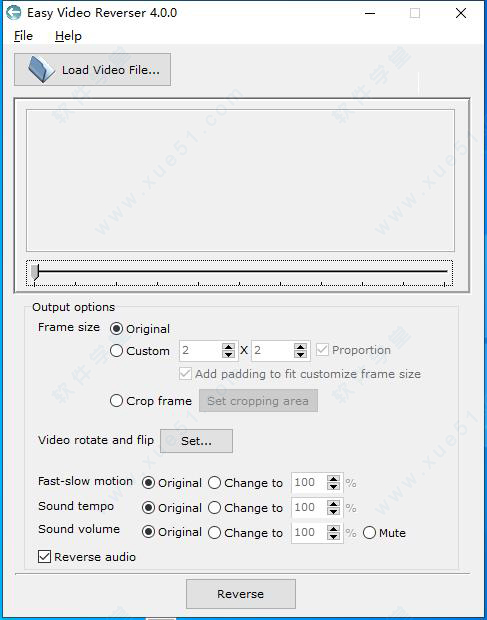The width and height of the screenshot is (487, 620).
Task: Click Sound volume percentage field
Action: click(310, 532)
